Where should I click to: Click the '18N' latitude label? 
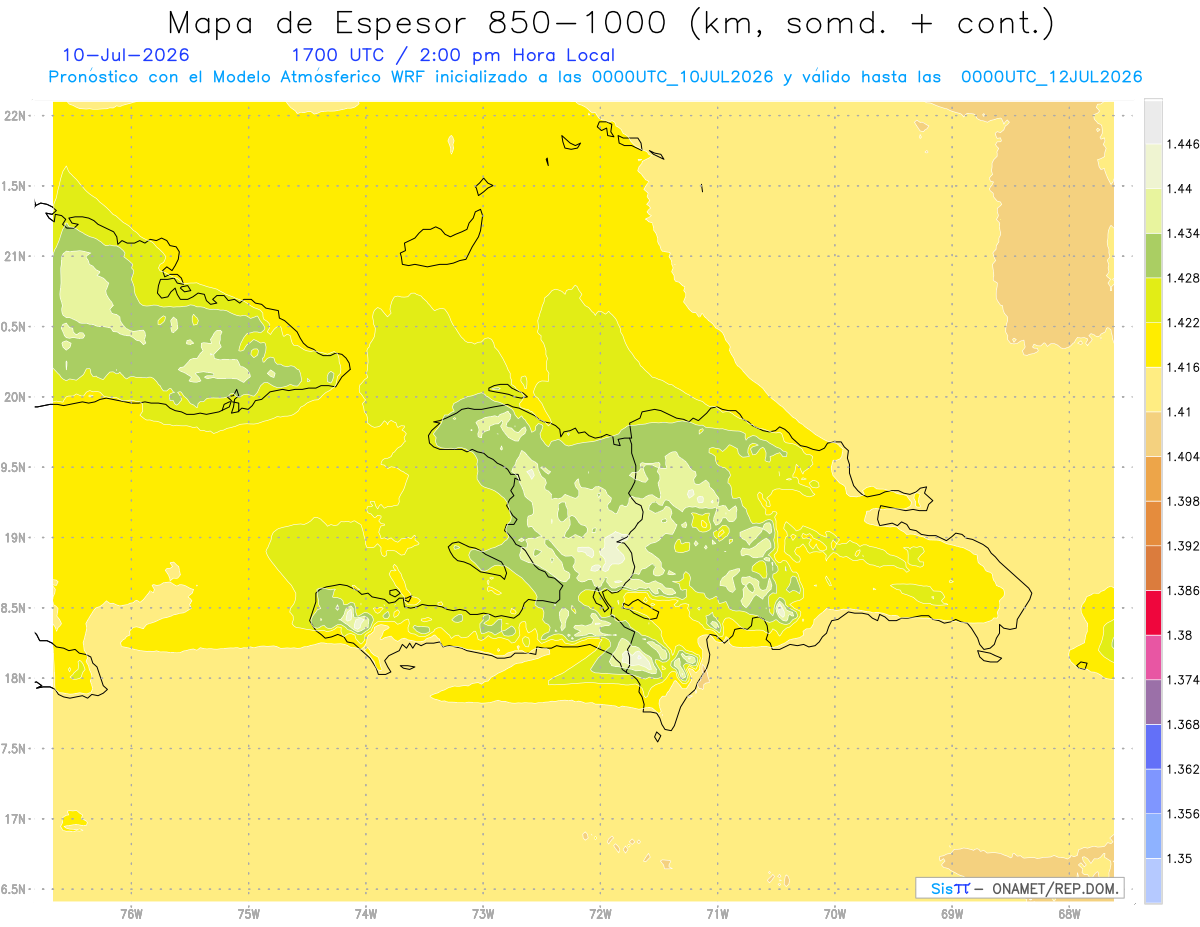pyautogui.click(x=17, y=679)
